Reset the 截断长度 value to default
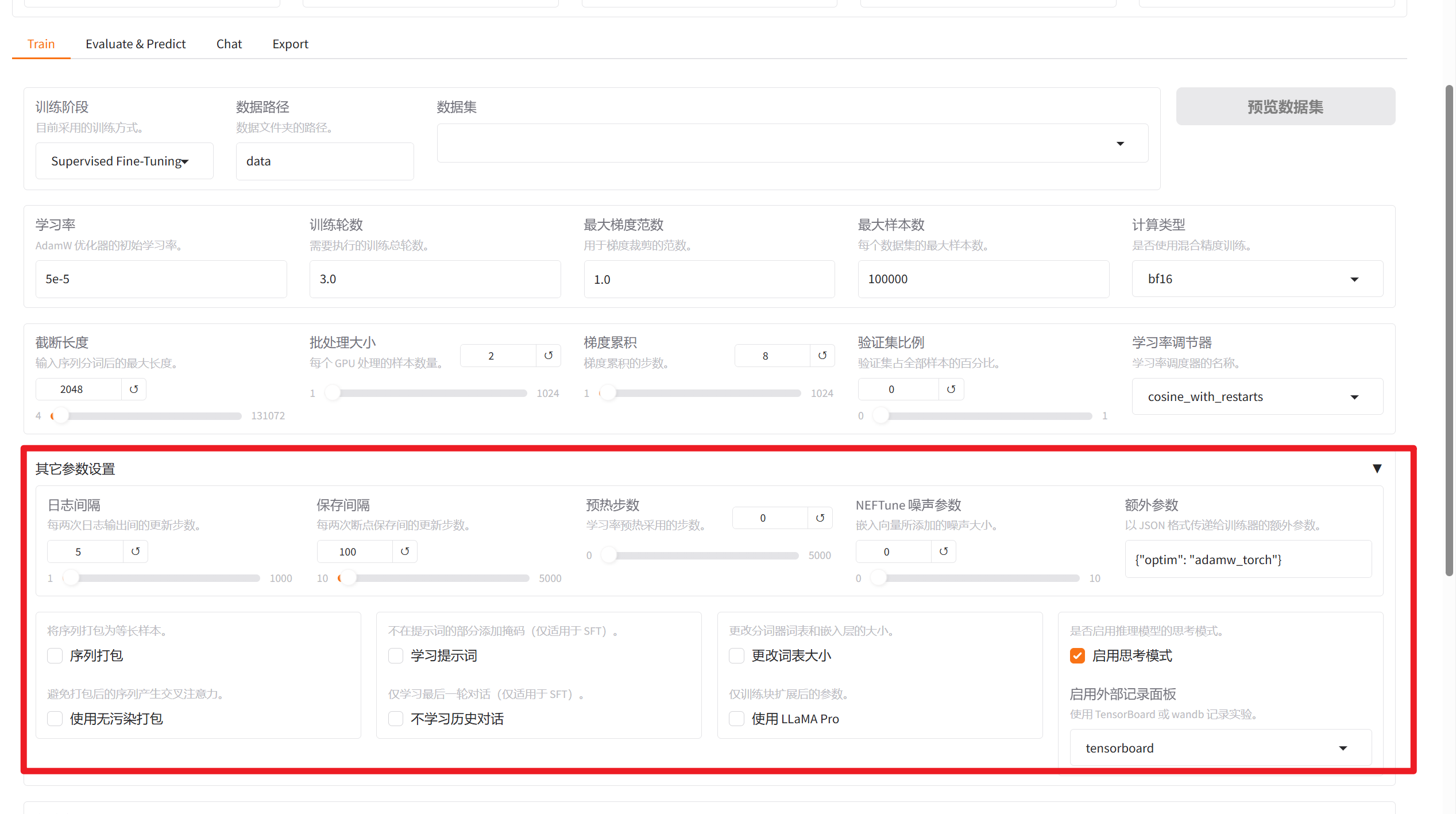 [x=134, y=389]
